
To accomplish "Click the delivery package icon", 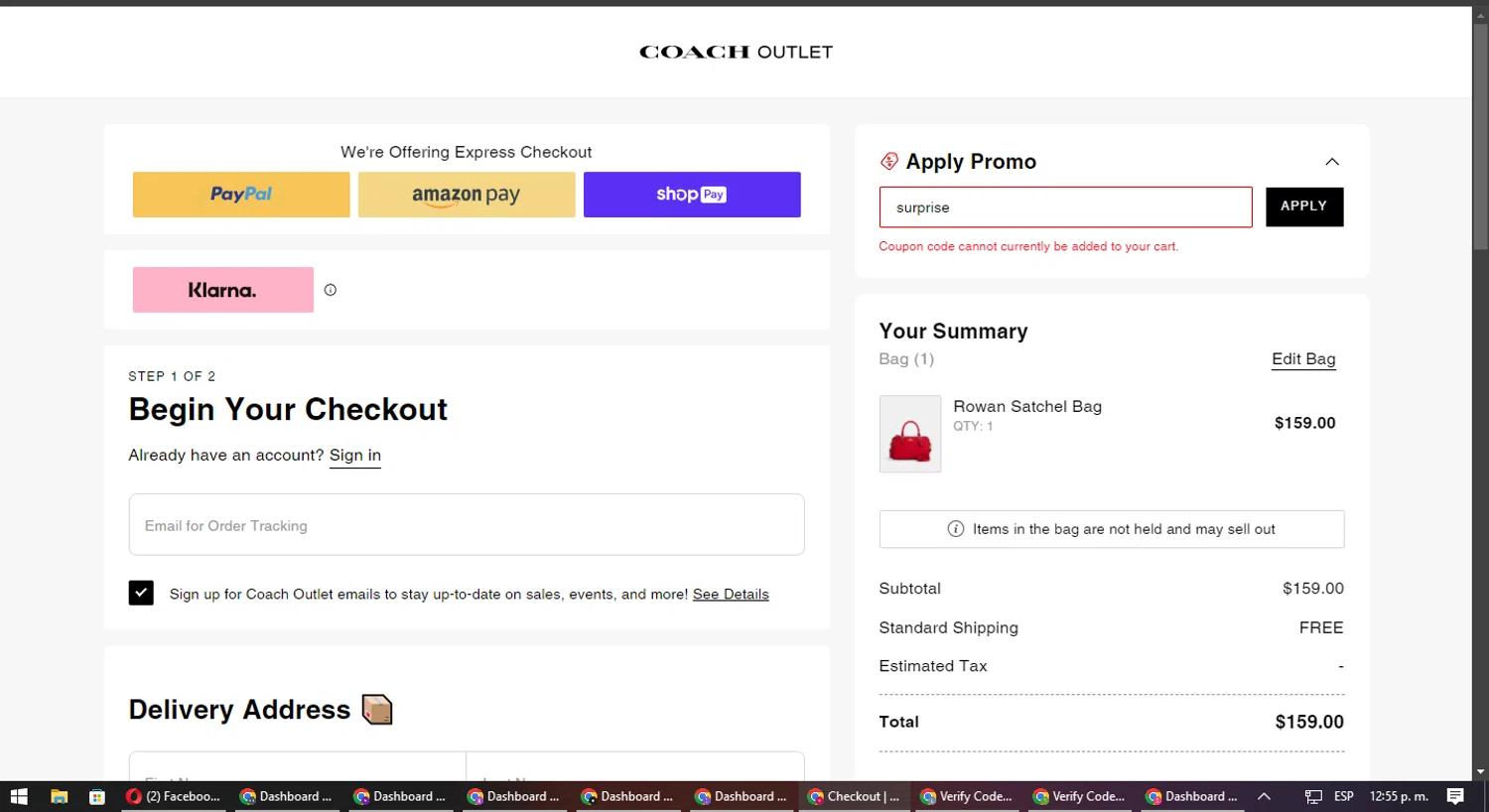I will [377, 710].
